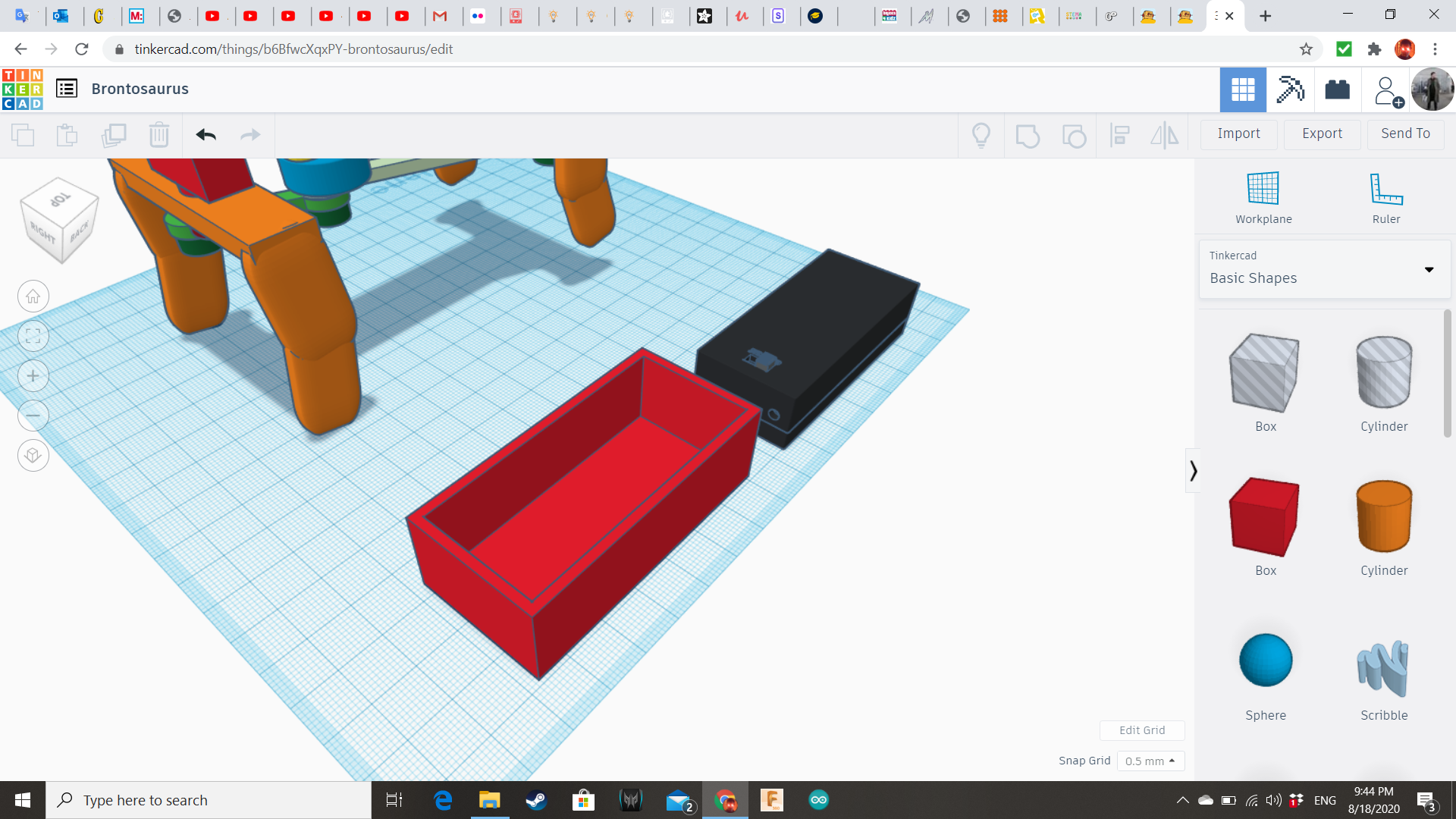
Task: Open the Blocks (pickaxe) mode icon
Action: point(1290,89)
